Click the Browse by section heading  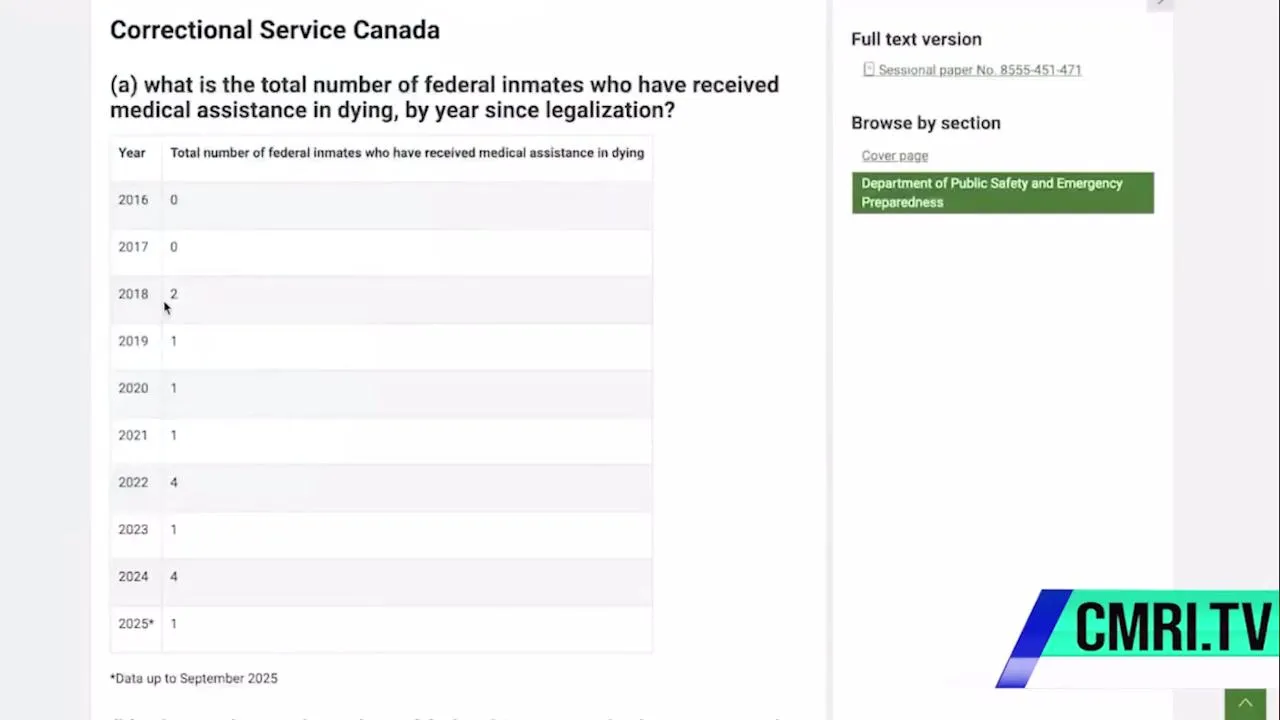[x=925, y=123]
